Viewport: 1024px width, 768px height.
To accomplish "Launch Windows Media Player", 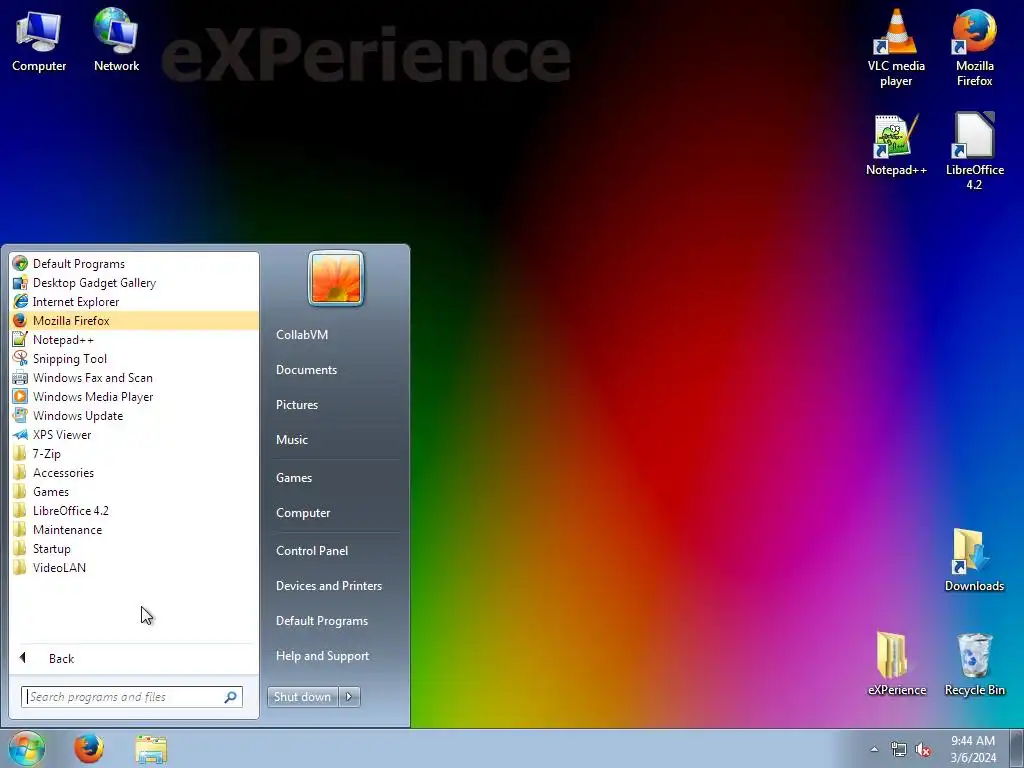I will pyautogui.click(x=134, y=396).
